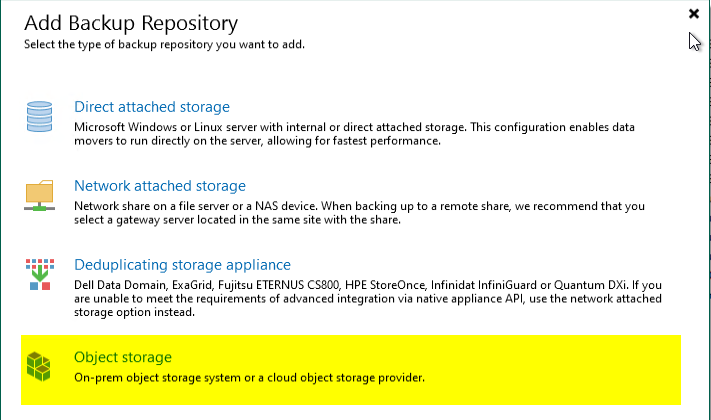The image size is (711, 420).
Task: Click the 'Dell Data Domain, ExaGrid' description line
Action: click(368, 285)
